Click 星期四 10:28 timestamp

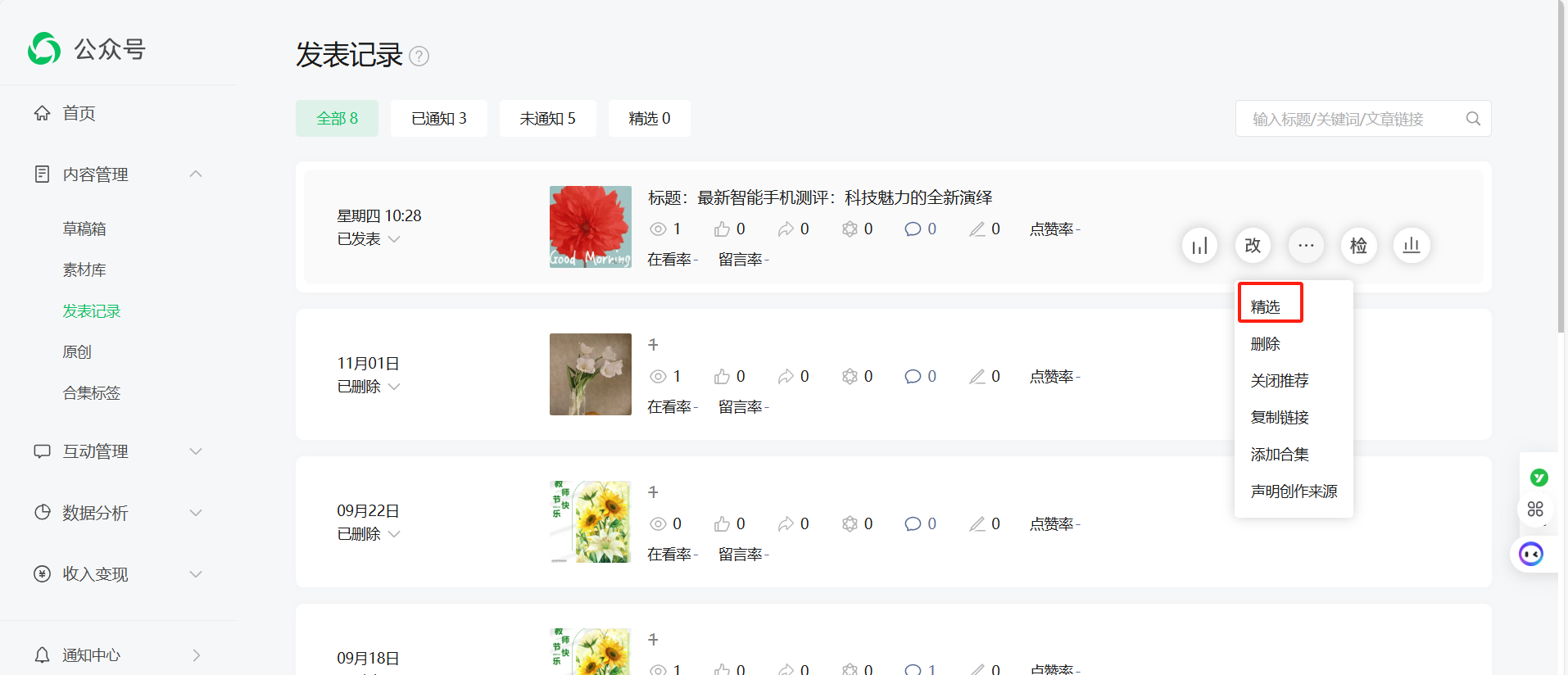pos(379,215)
